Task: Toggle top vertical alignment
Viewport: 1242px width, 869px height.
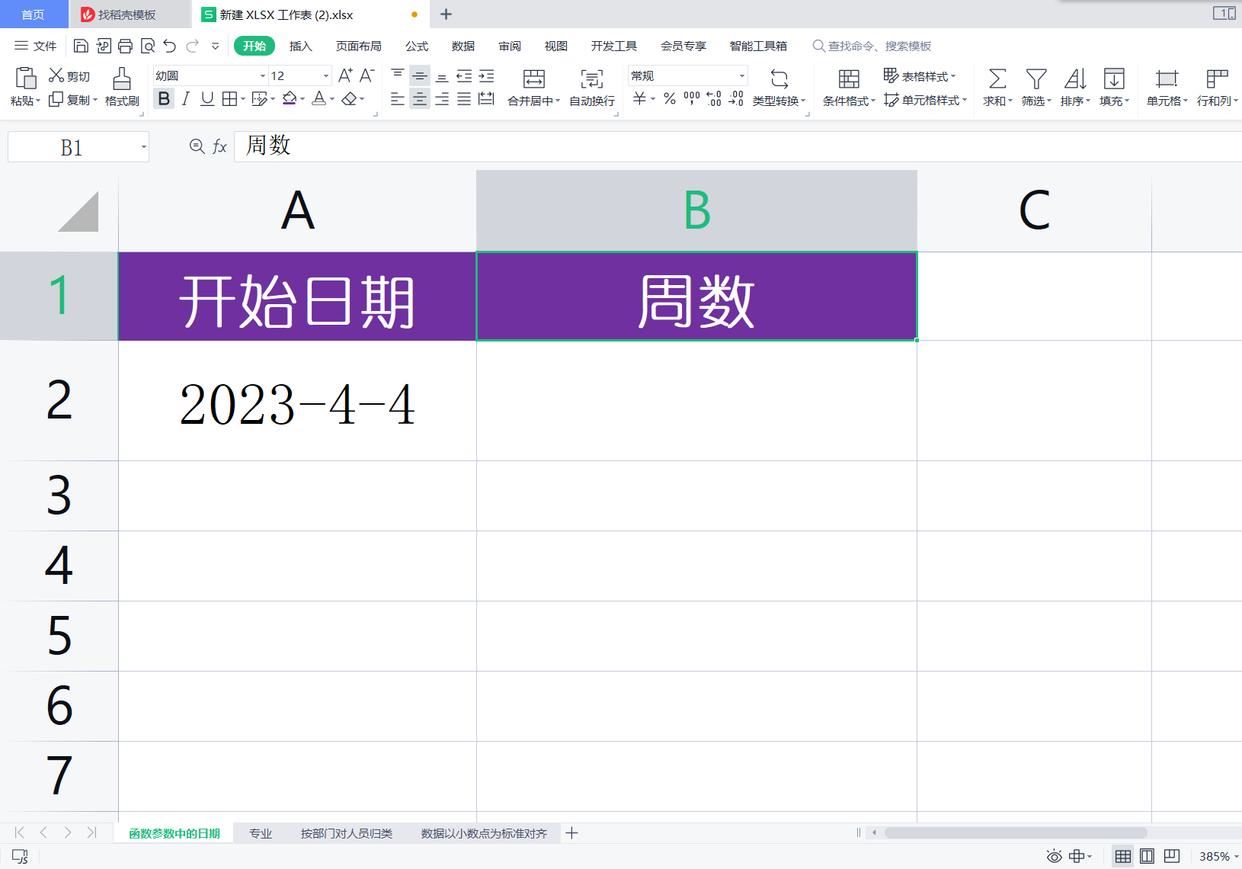Action: 397,76
